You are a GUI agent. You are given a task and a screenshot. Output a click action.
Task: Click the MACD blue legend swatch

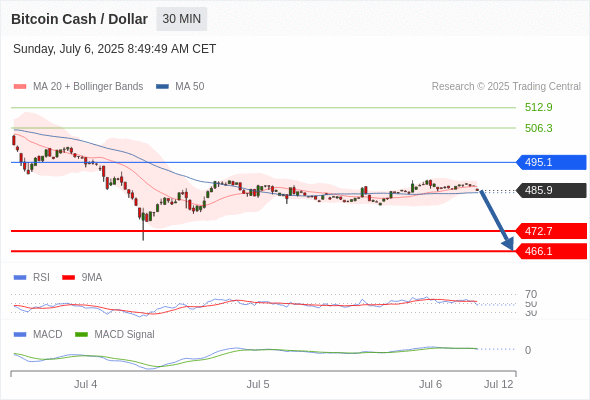(20, 335)
